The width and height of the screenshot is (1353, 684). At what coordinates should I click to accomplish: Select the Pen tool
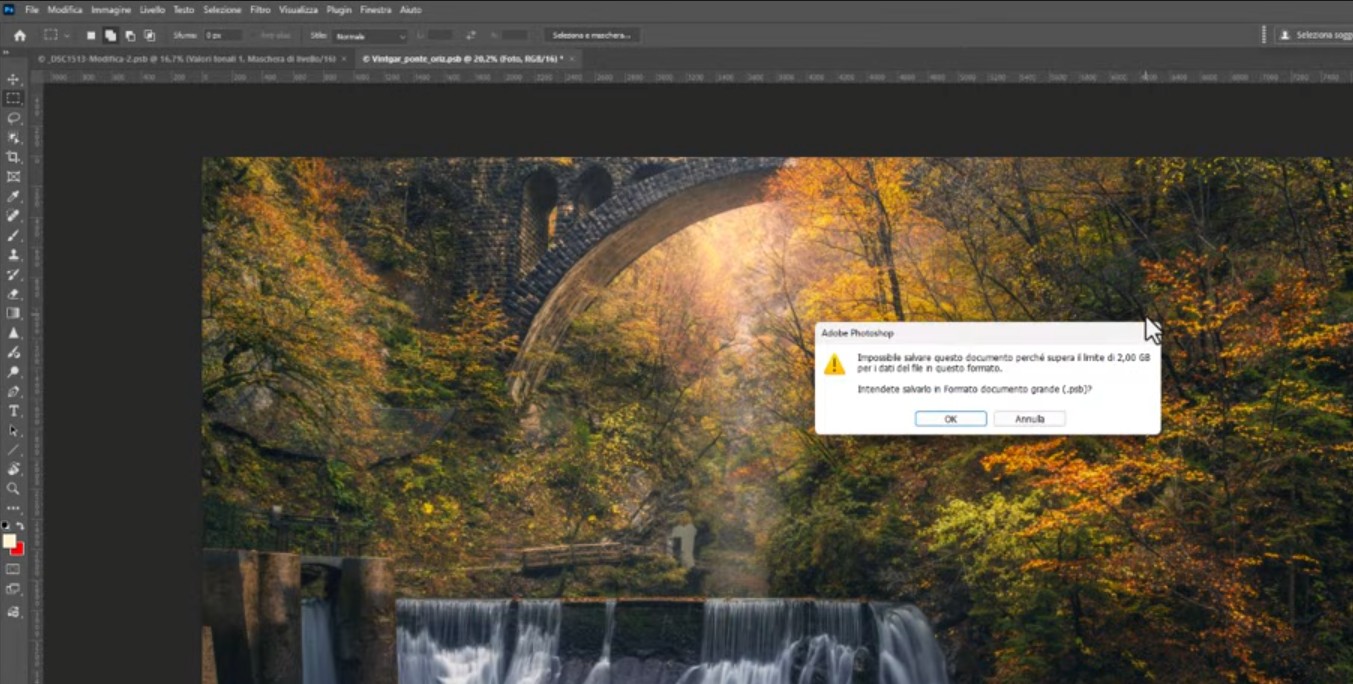point(13,390)
